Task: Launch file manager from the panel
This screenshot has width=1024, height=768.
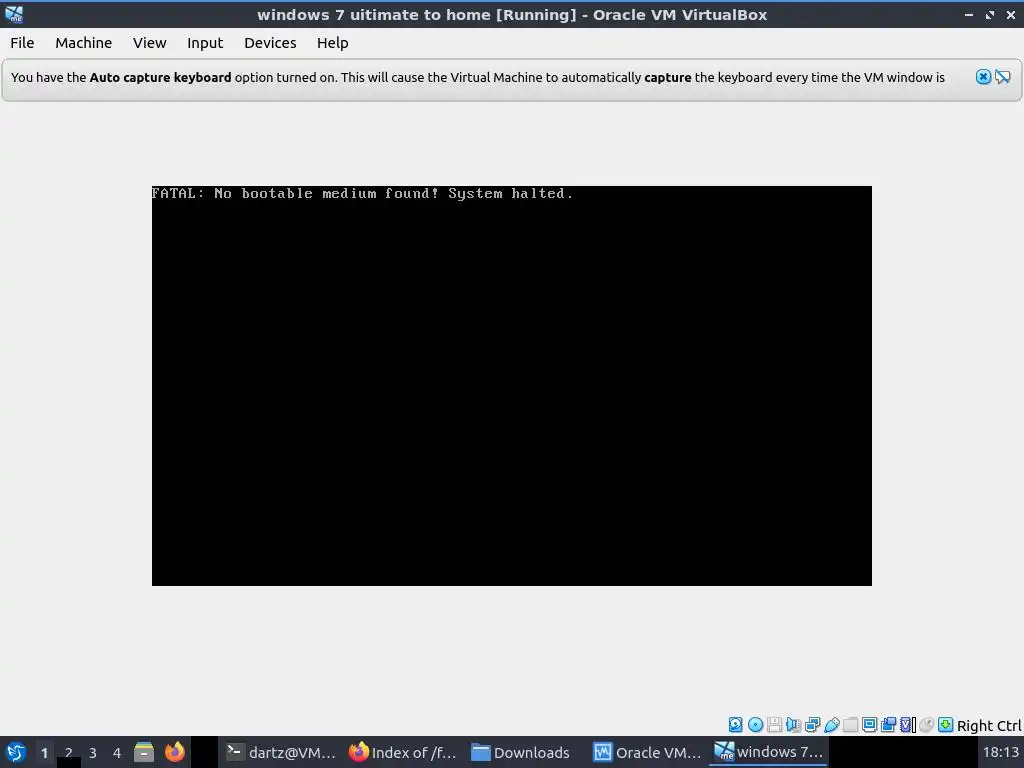Action: click(x=144, y=752)
